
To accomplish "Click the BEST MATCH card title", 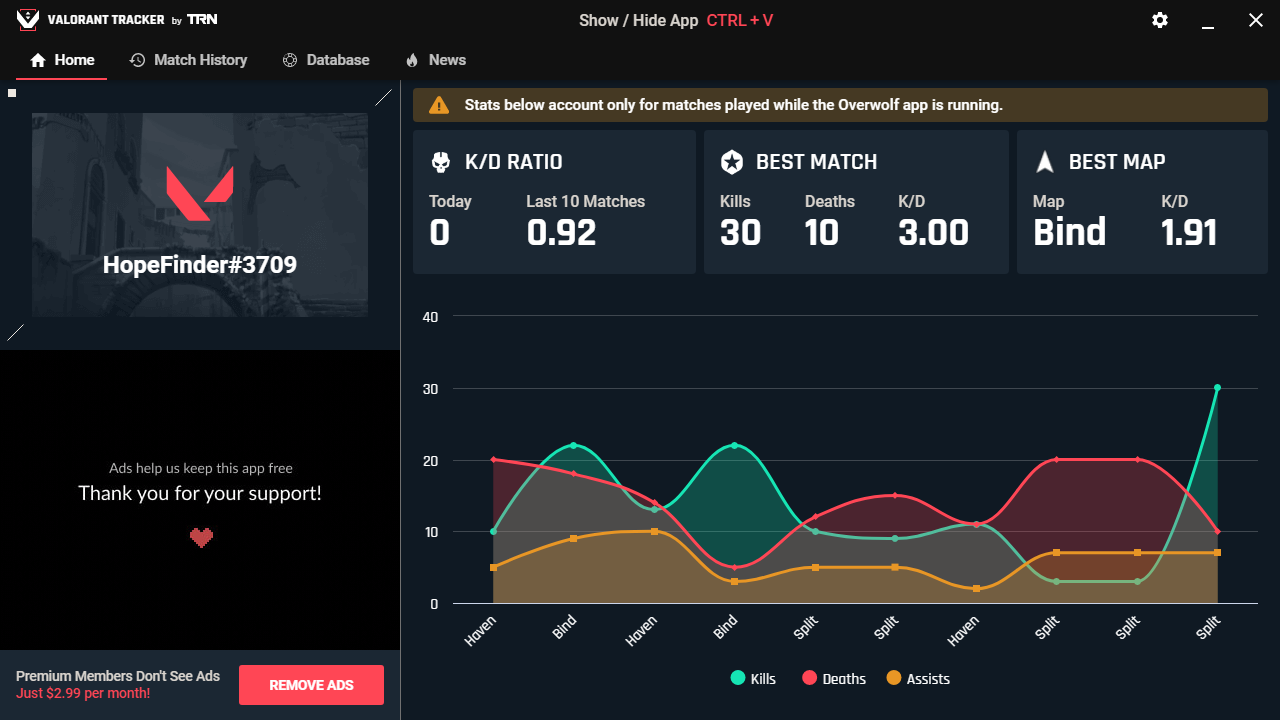I will point(816,162).
